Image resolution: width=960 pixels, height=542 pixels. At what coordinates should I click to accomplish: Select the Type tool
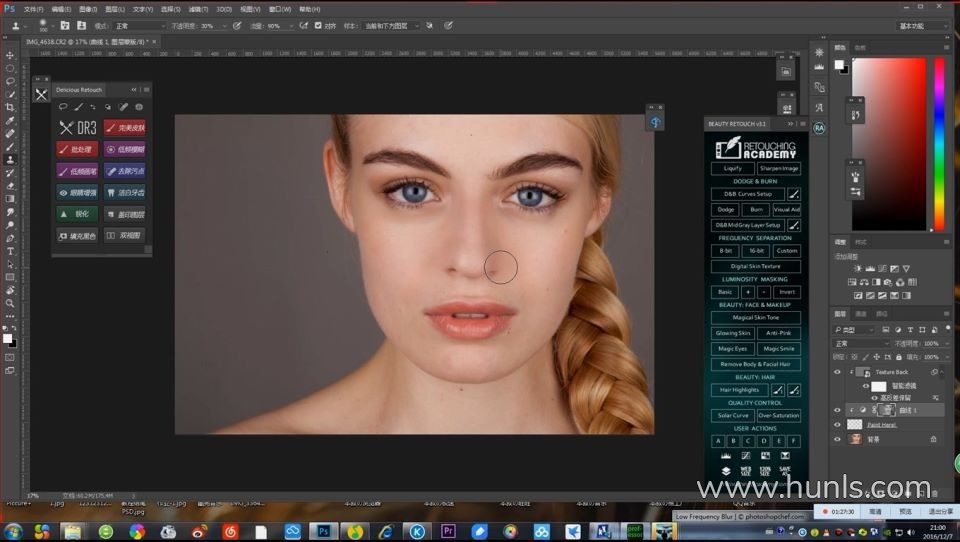coord(10,251)
